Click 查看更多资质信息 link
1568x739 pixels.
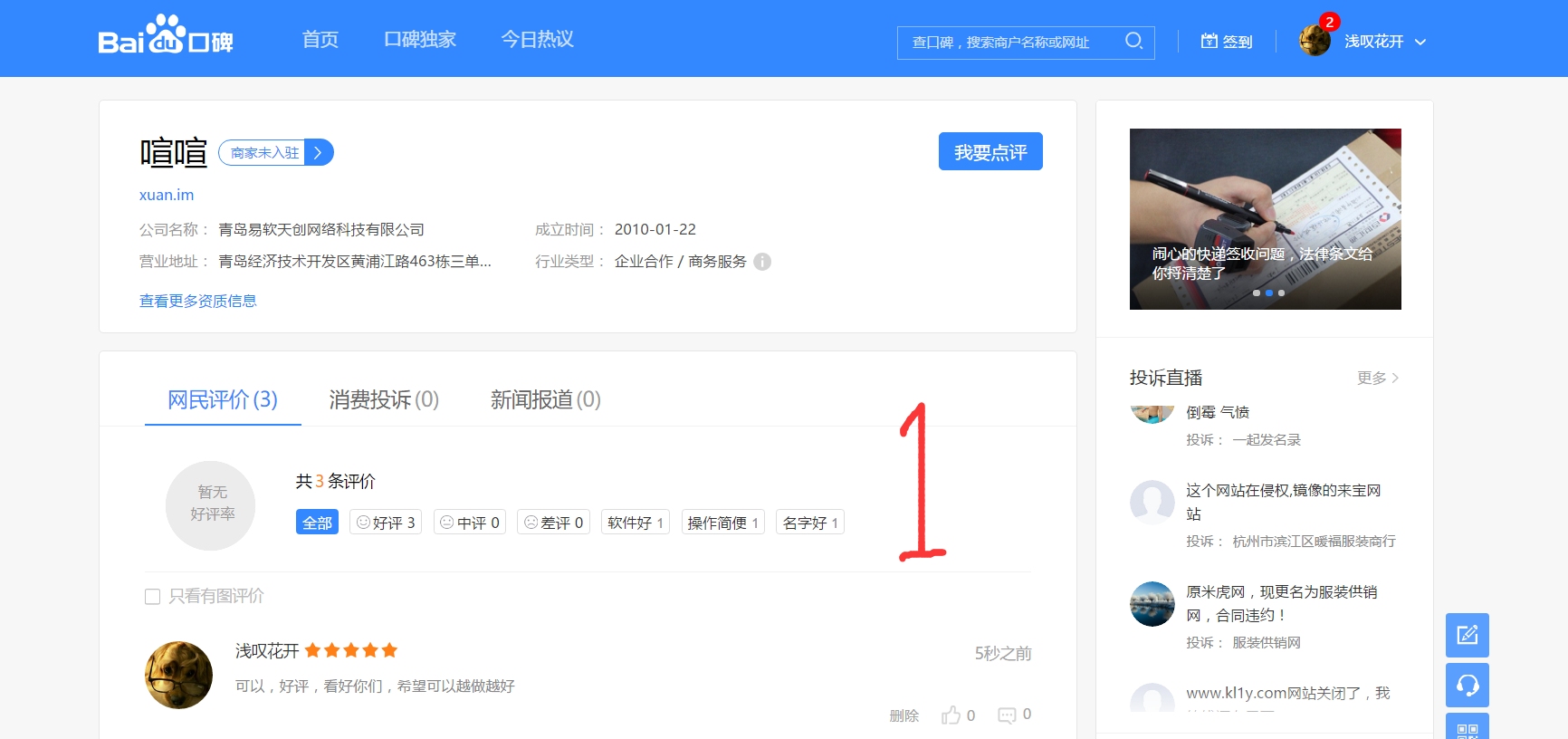pyautogui.click(x=198, y=302)
